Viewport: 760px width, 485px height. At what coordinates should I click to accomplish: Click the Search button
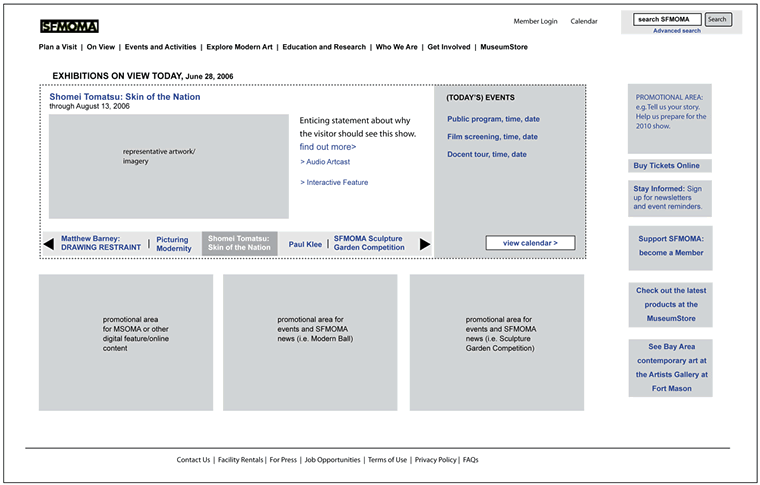coord(718,19)
